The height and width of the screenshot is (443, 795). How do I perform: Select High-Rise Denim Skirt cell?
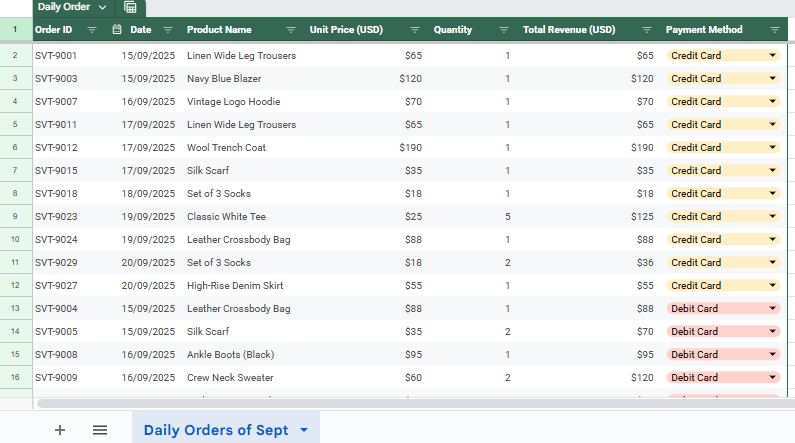tap(235, 285)
